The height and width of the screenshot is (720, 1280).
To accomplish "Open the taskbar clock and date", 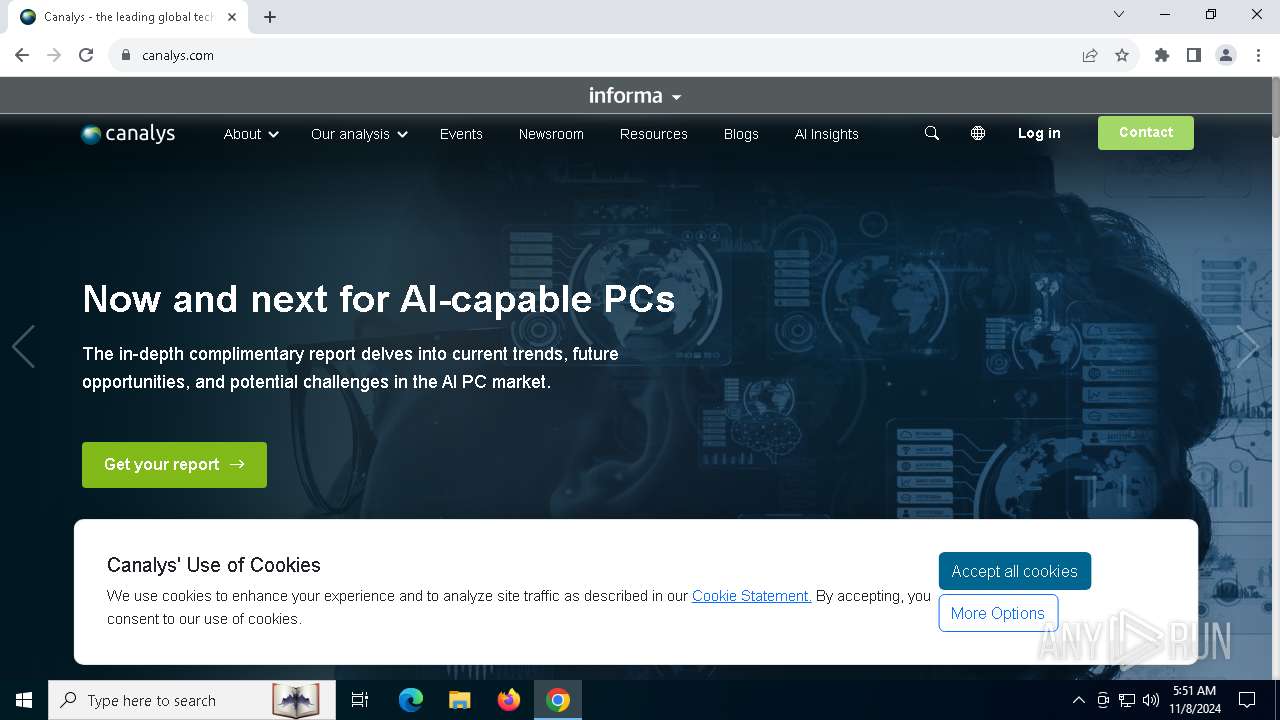I will 1195,700.
